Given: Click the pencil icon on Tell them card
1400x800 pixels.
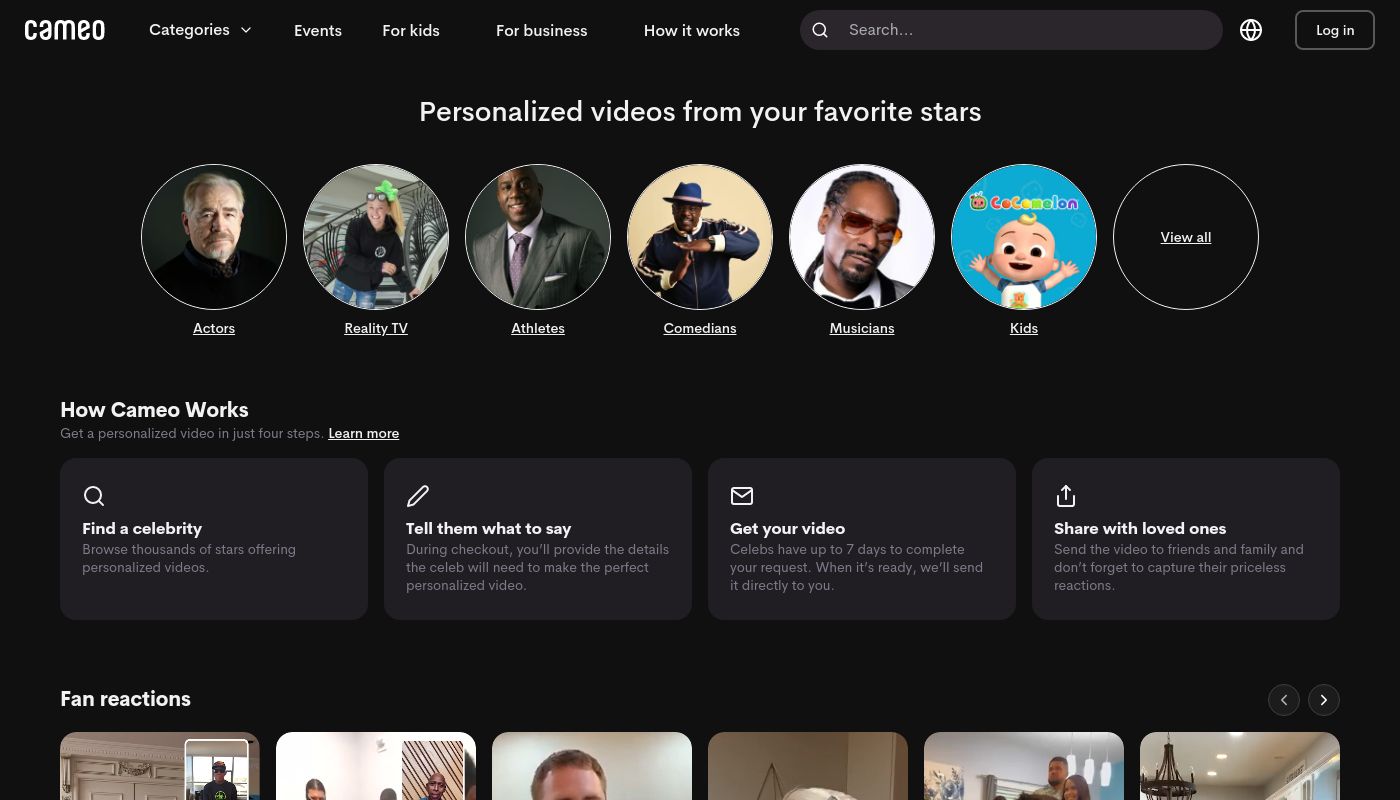Looking at the screenshot, I should 418,496.
